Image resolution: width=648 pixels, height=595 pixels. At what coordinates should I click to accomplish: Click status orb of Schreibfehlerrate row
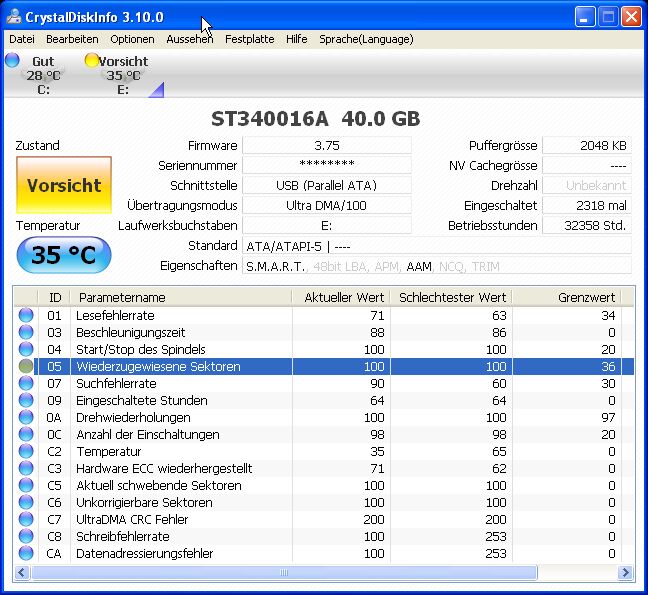coord(26,536)
